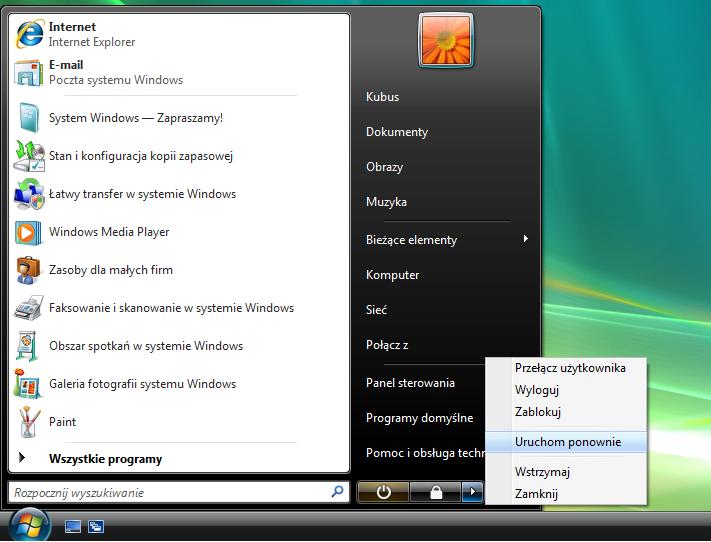This screenshot has width=711, height=542.
Task: Click the Łatwy transfer w systemie Windows icon
Action: tap(29, 194)
